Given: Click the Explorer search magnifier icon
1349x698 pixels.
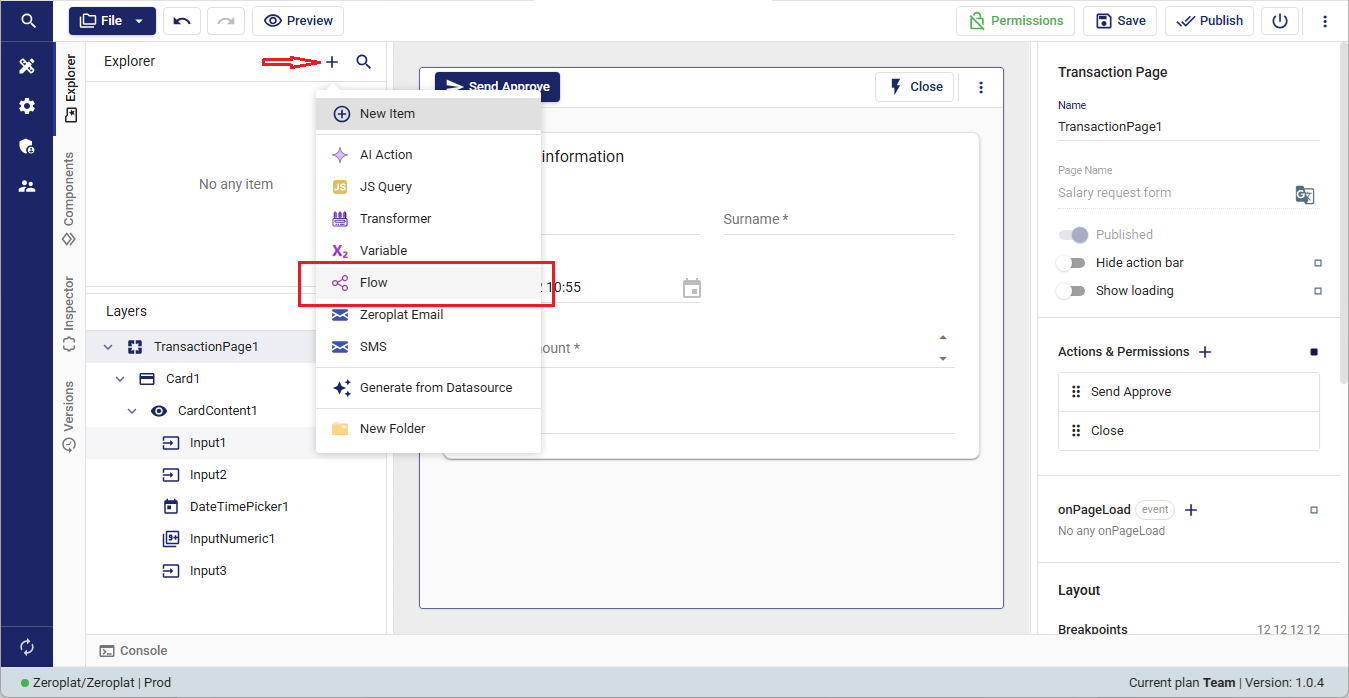Looking at the screenshot, I should [x=364, y=62].
